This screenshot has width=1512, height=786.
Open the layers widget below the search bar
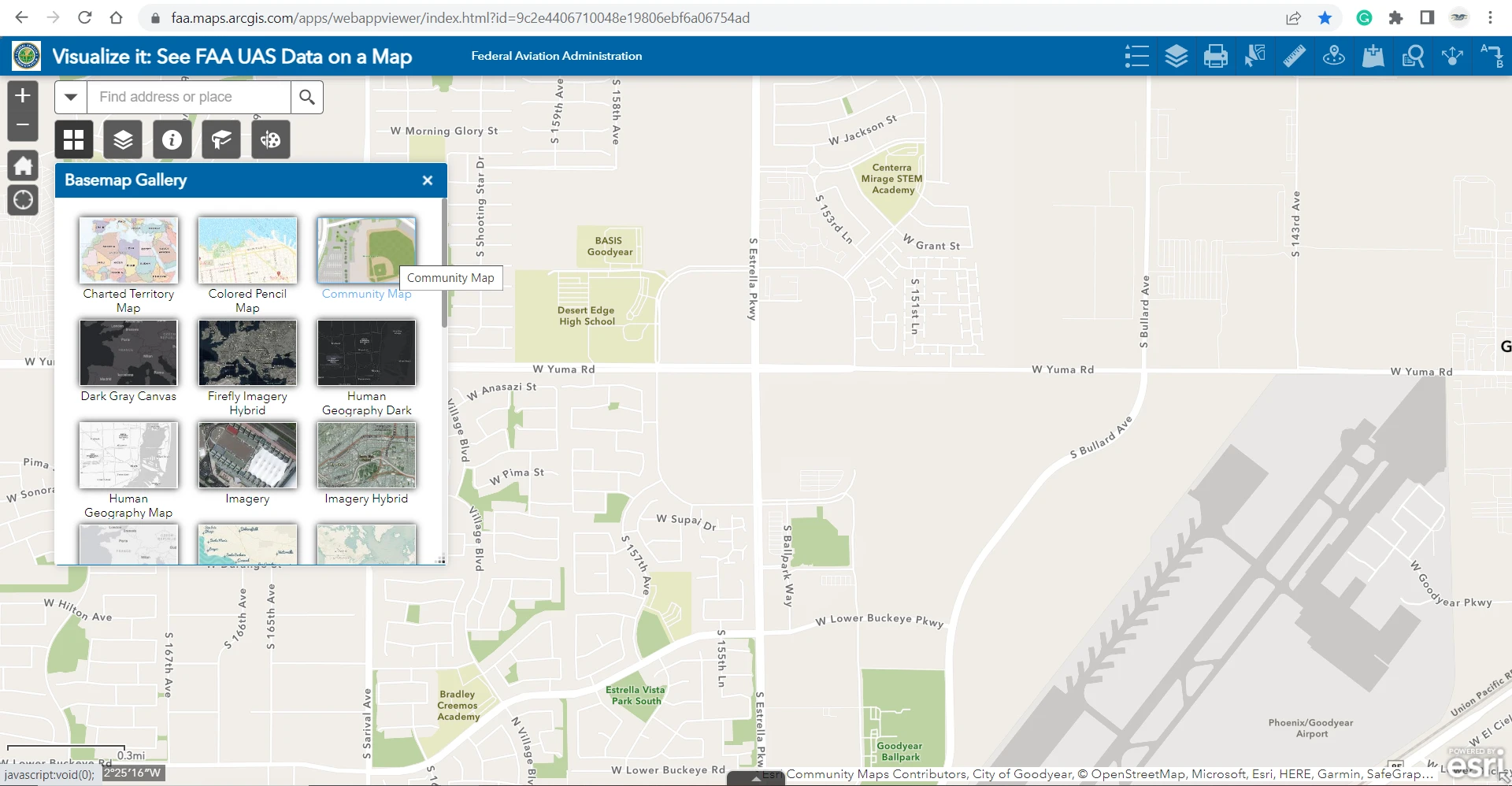point(123,139)
